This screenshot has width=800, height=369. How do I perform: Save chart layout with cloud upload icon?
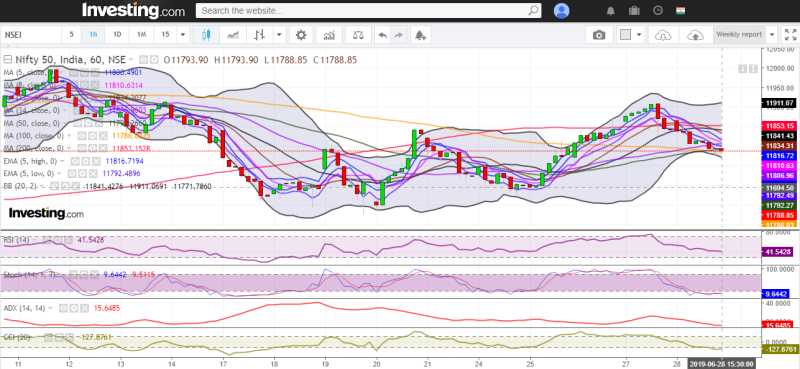click(x=695, y=35)
